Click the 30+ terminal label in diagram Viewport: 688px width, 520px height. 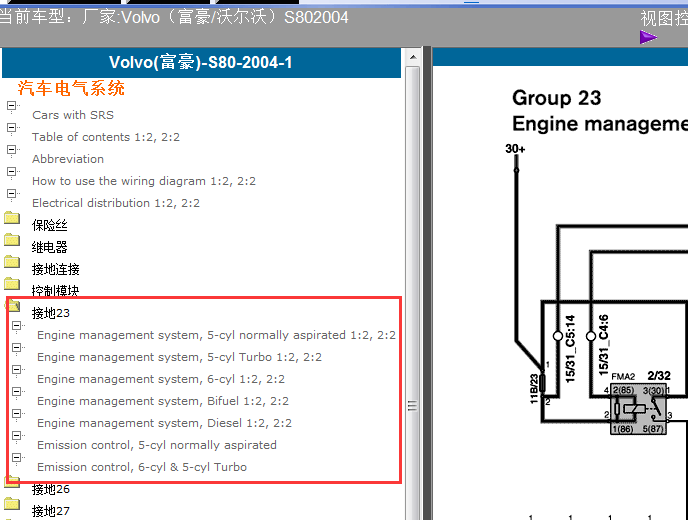tap(515, 149)
